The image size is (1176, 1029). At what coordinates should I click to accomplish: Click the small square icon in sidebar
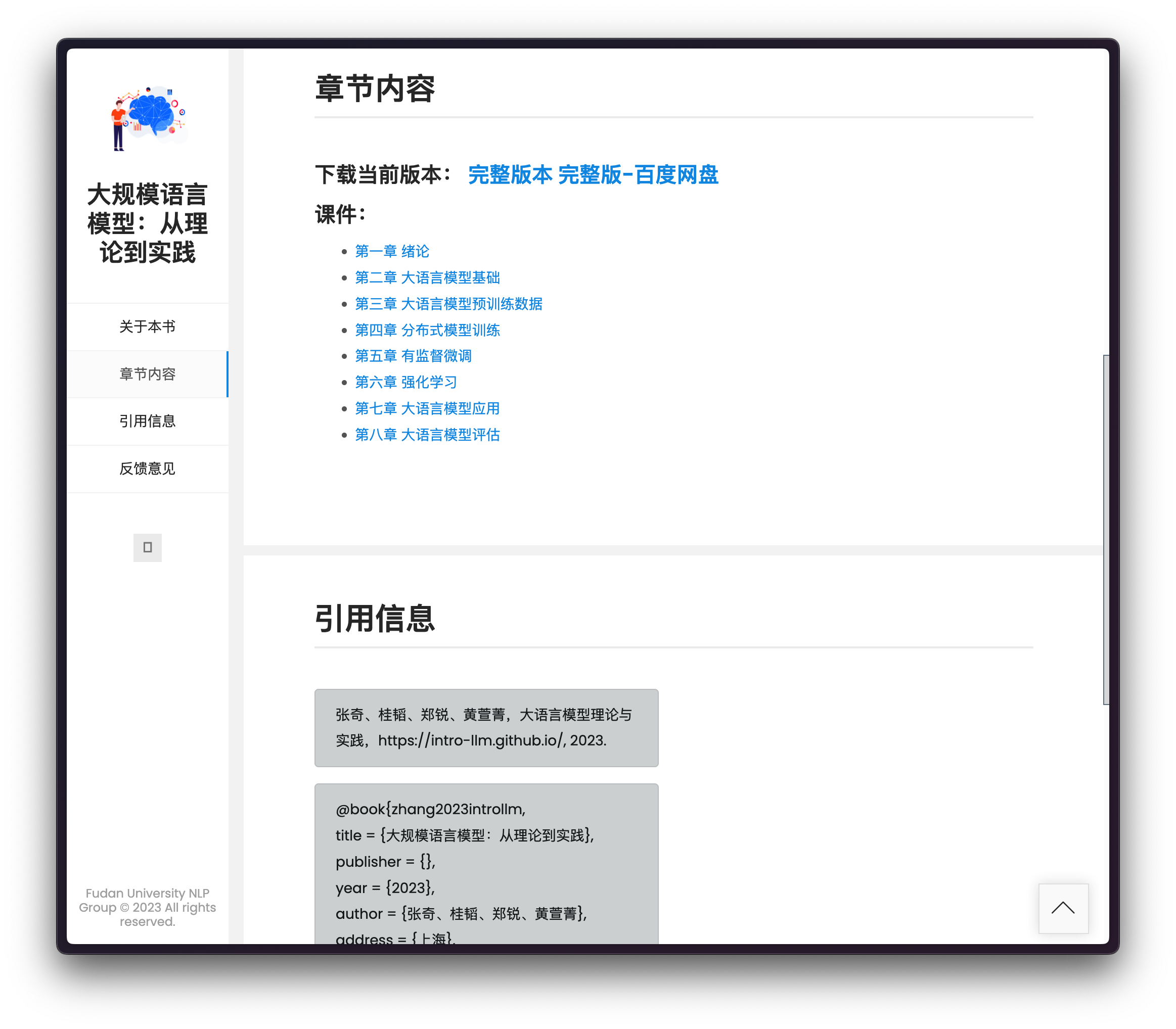point(148,547)
